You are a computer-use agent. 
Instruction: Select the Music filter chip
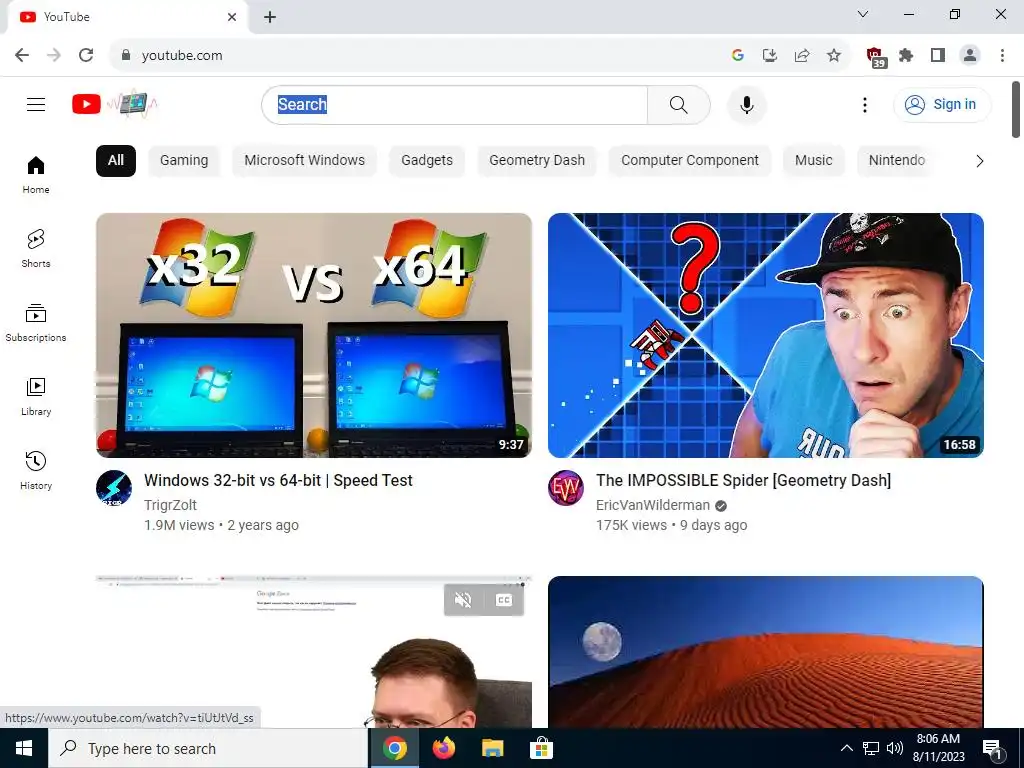[x=814, y=161]
